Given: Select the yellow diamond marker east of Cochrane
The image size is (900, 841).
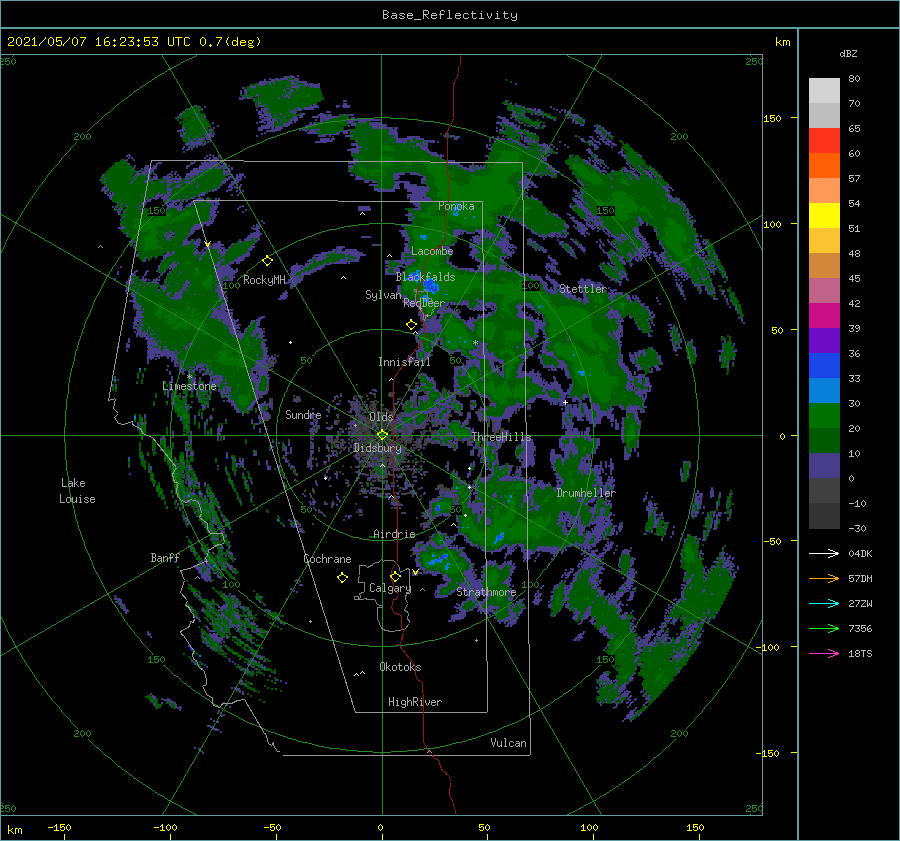Looking at the screenshot, I should coord(342,578).
